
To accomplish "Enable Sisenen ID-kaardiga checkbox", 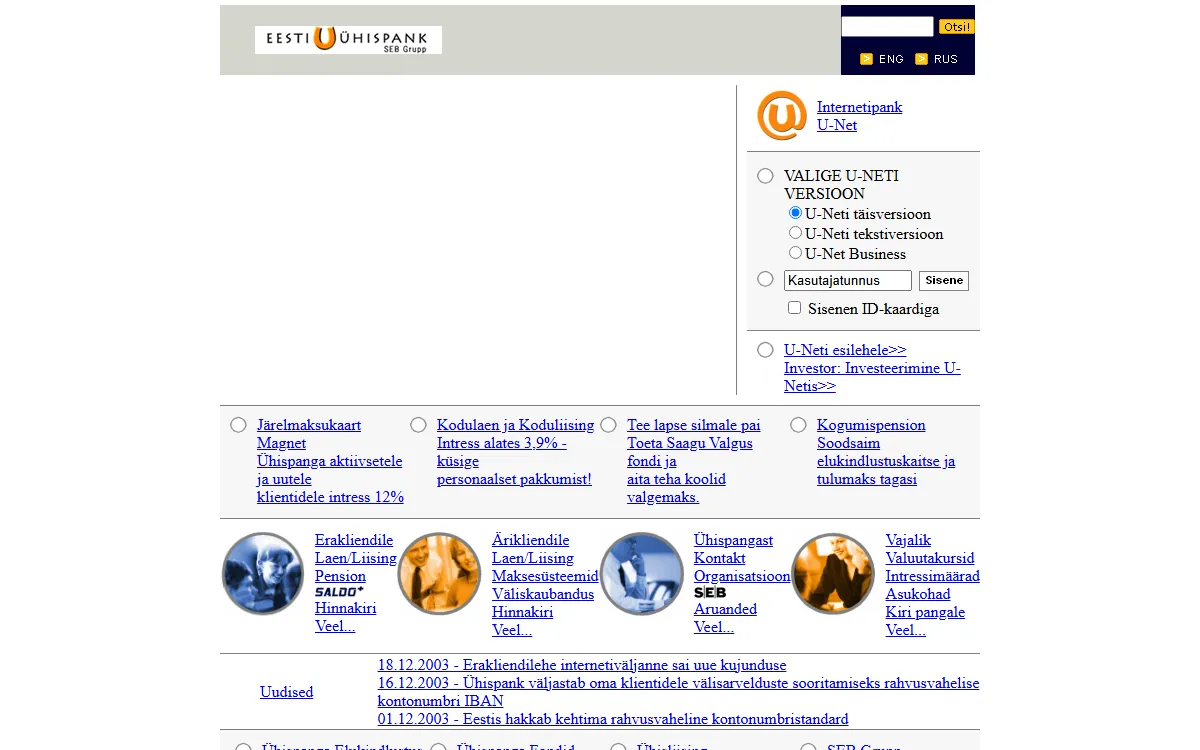I will (x=794, y=308).
